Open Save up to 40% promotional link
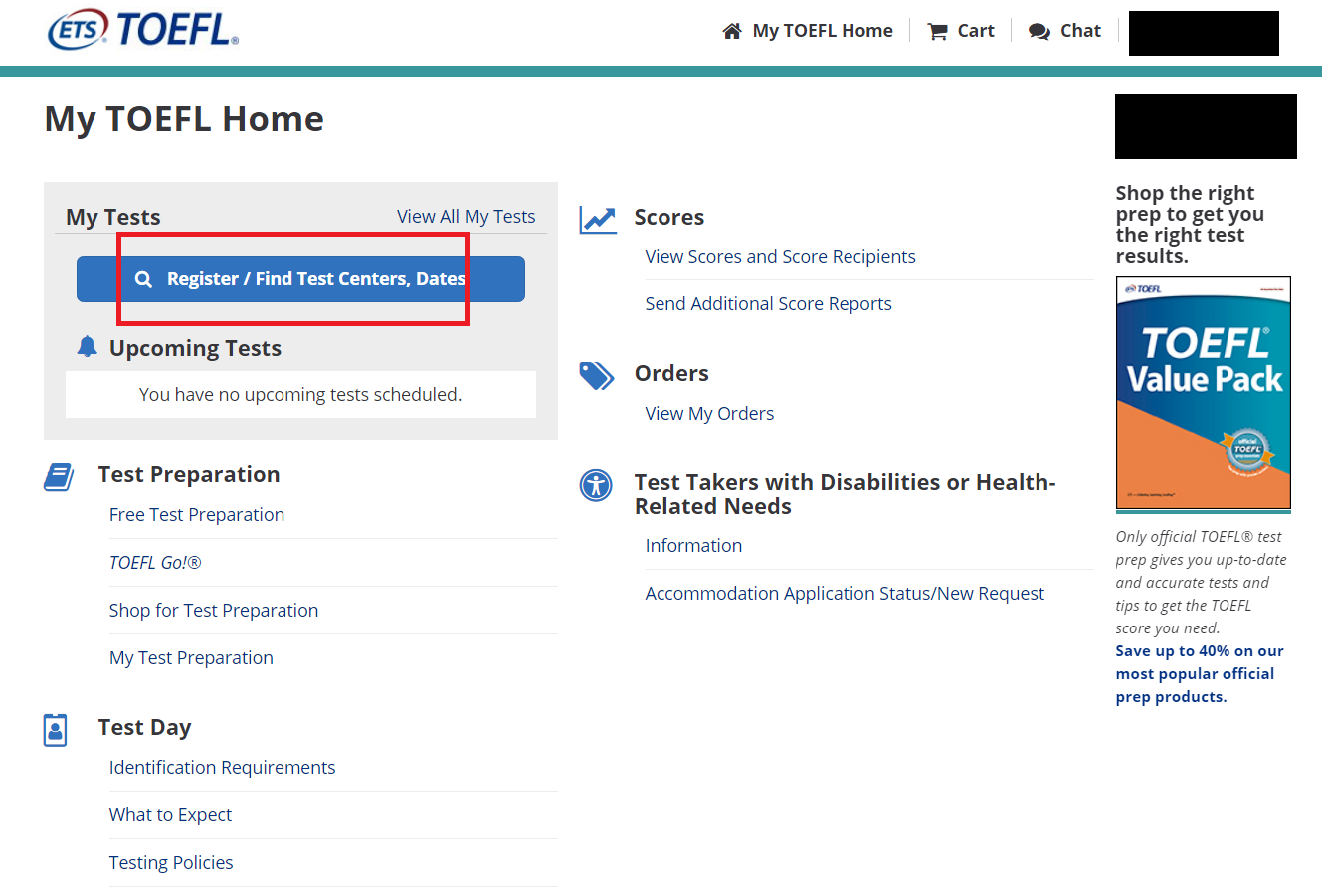The width and height of the screenshot is (1322, 896). click(1200, 673)
